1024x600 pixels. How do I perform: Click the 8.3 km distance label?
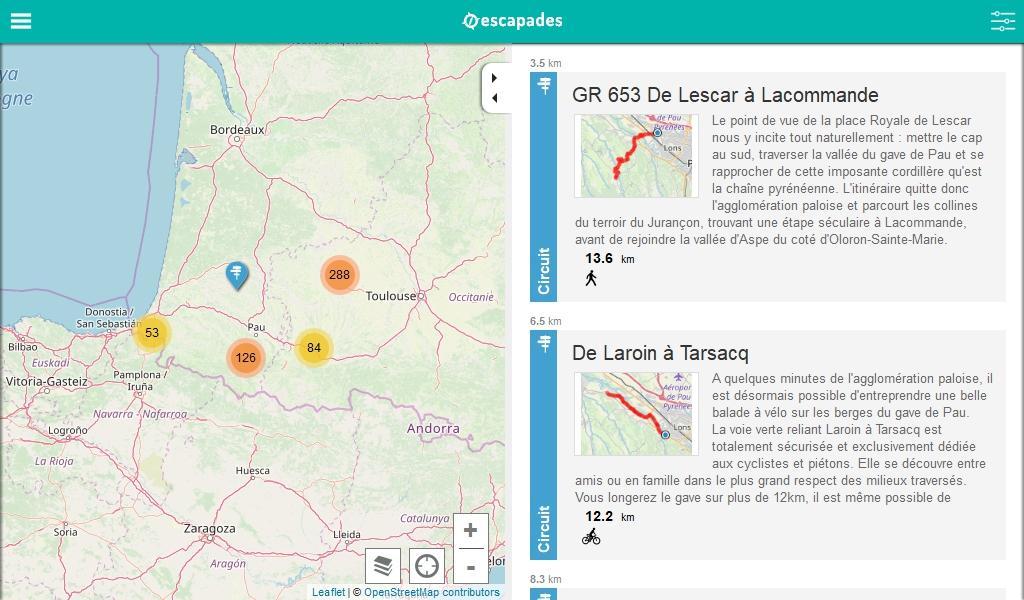(x=545, y=579)
